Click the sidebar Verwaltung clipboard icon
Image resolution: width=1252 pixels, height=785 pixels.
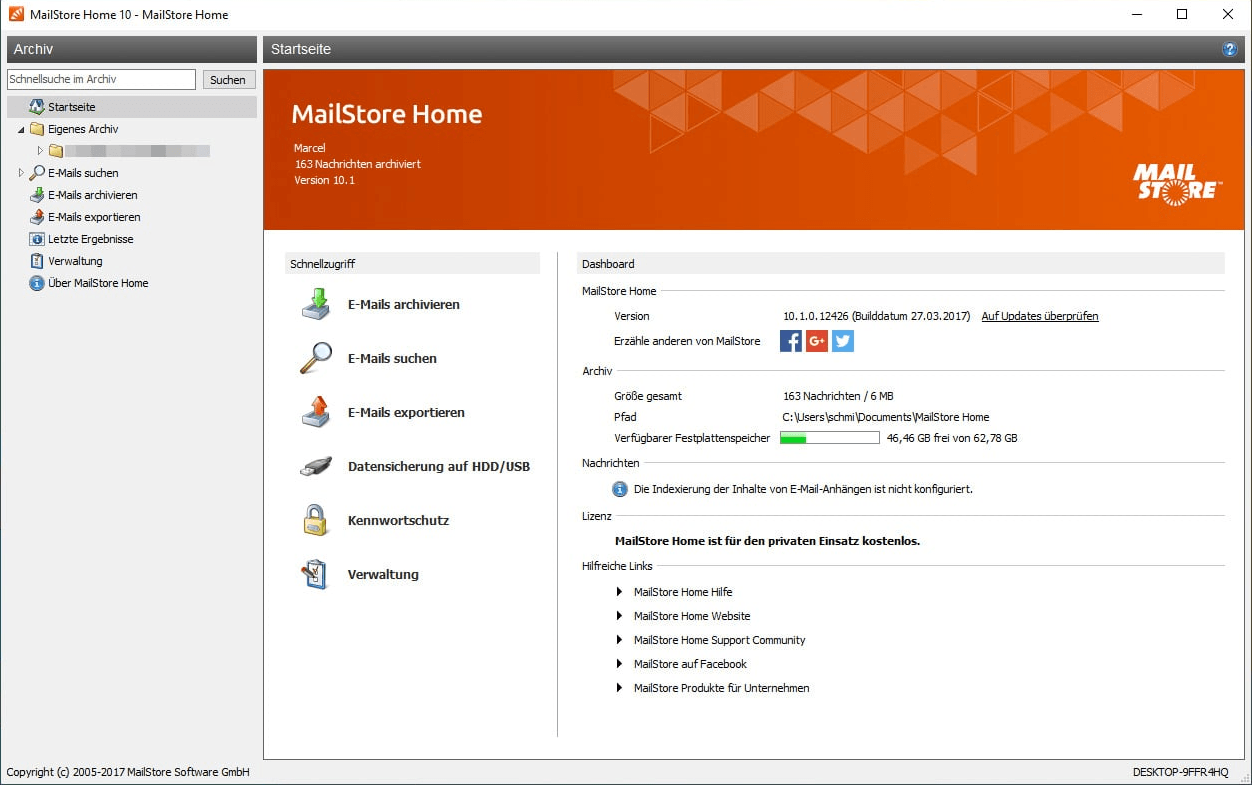37,261
